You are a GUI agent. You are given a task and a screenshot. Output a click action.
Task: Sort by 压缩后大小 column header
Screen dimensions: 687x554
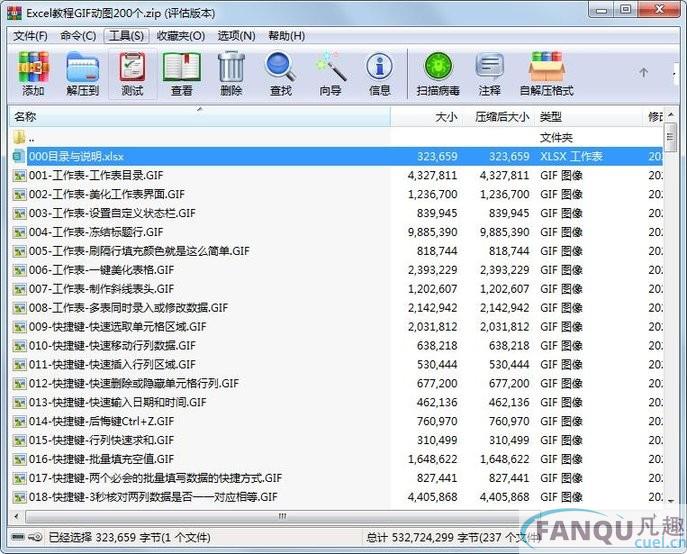(x=498, y=117)
